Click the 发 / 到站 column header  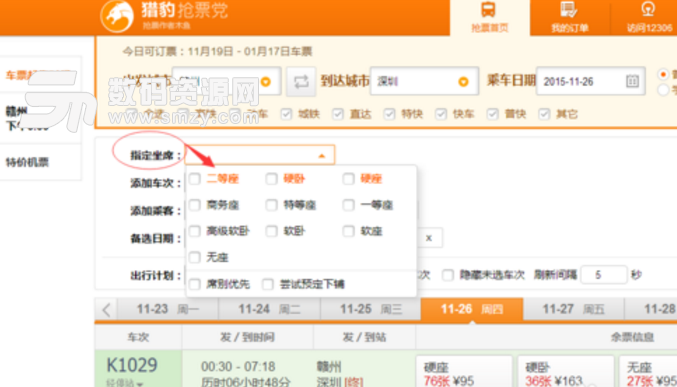(x=364, y=337)
